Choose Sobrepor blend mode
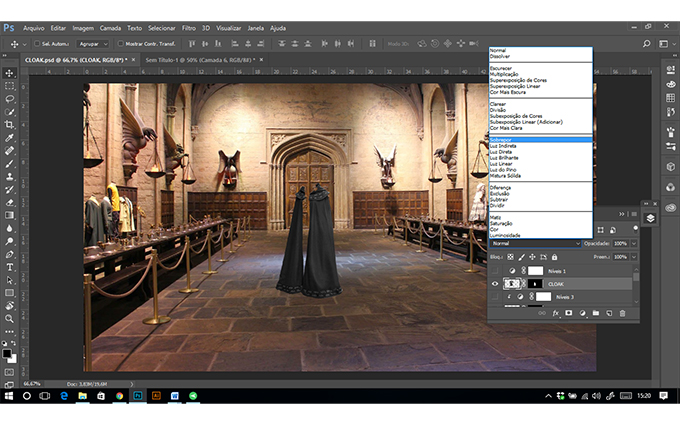The image size is (680, 425). tap(540, 140)
